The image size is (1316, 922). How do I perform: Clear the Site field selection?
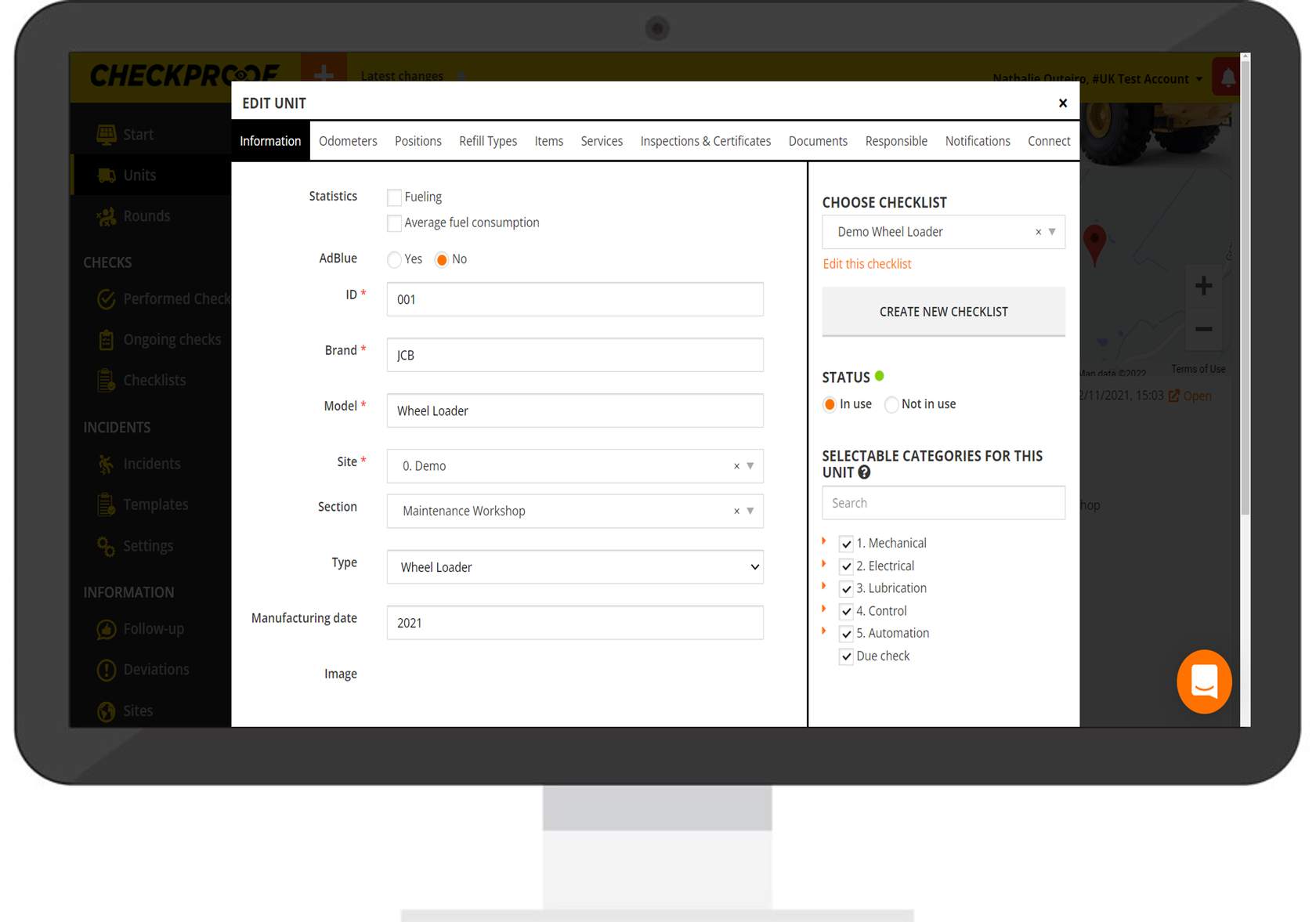click(736, 466)
